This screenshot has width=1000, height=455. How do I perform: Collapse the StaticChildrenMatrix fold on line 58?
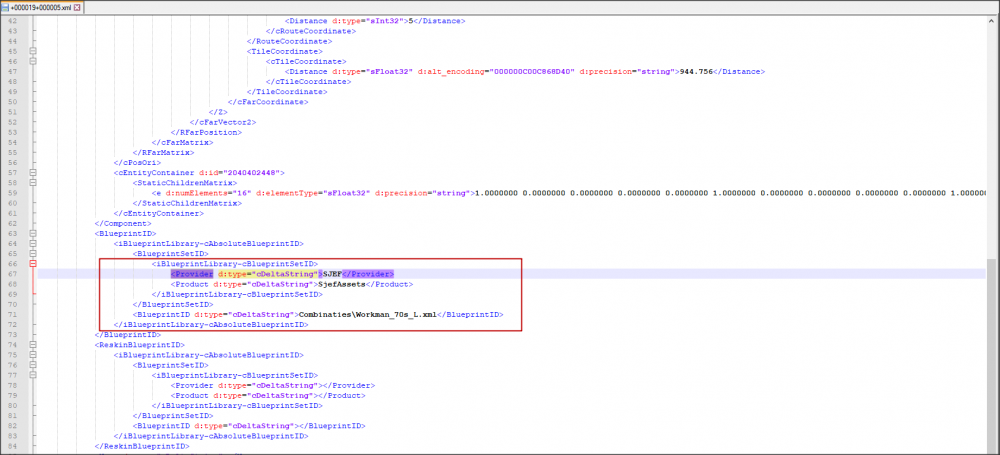tap(33, 182)
